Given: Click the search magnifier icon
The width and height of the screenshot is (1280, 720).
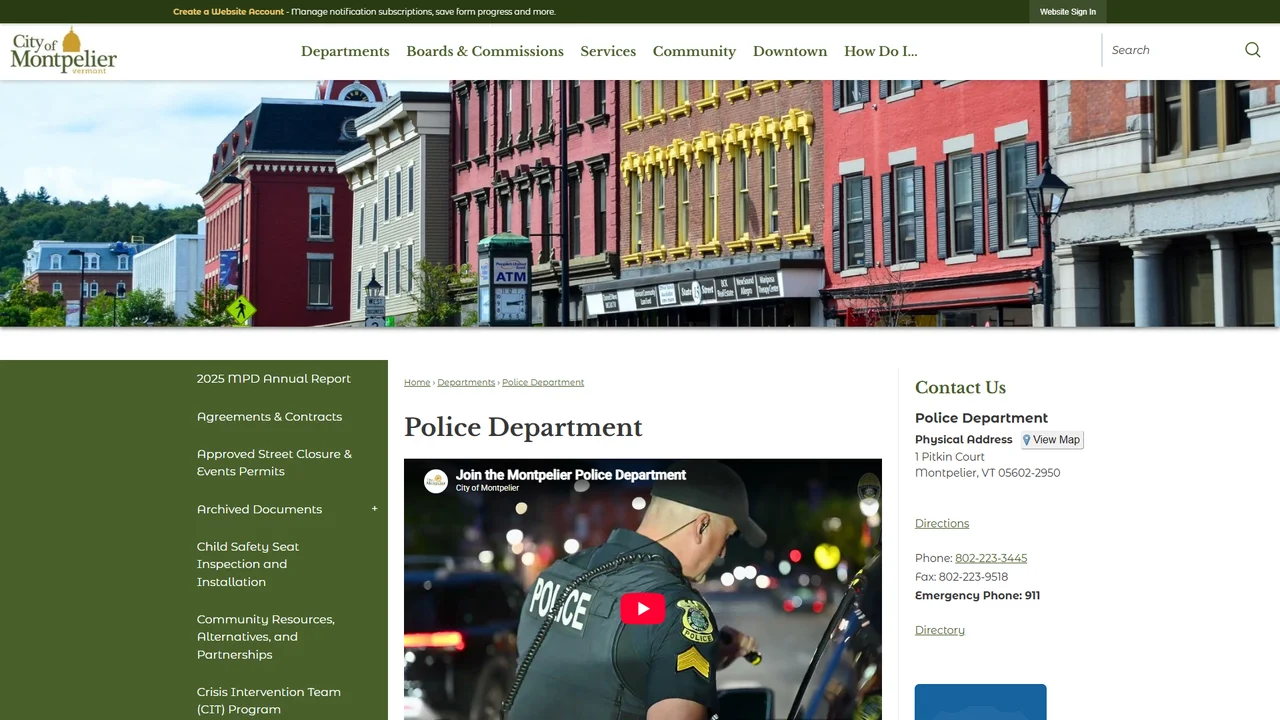Looking at the screenshot, I should coord(1252,50).
